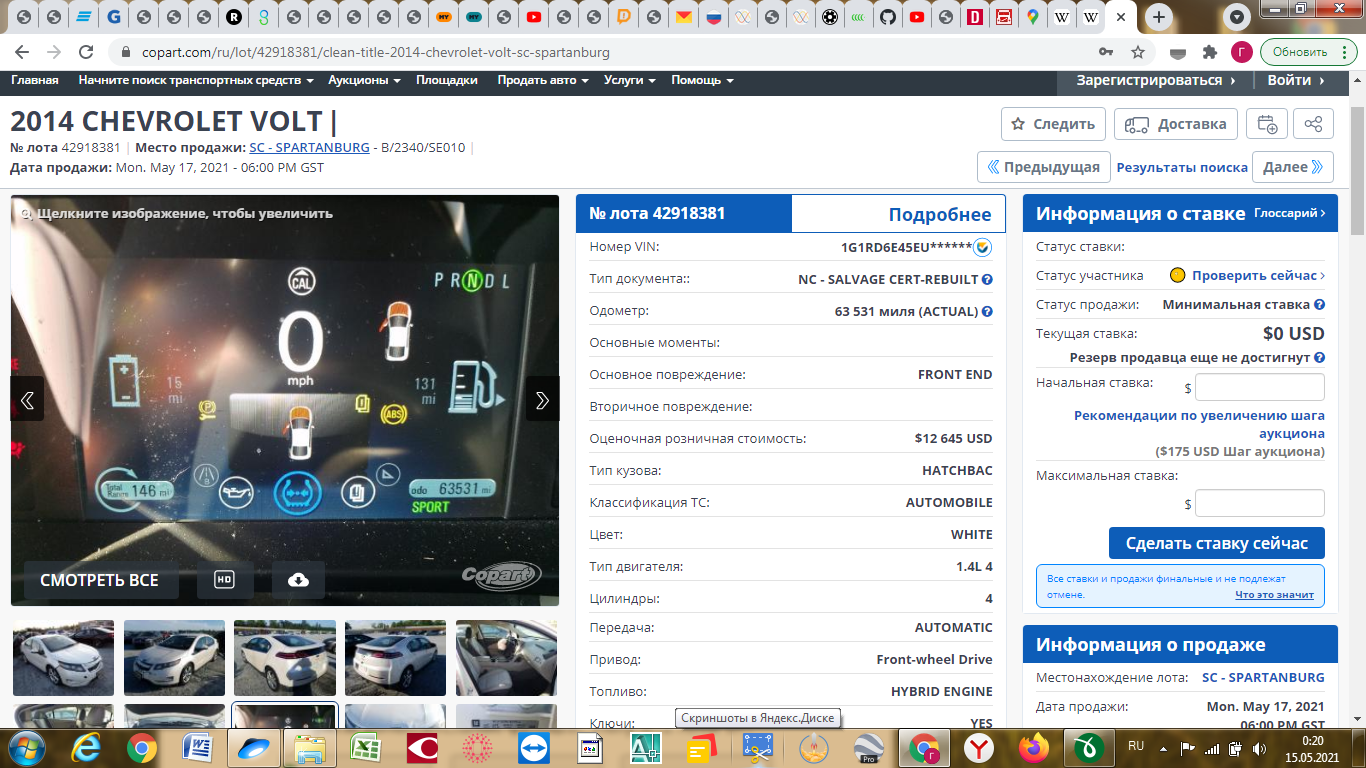Go to Главная in navigation bar
The width and height of the screenshot is (1366, 768).
point(34,80)
